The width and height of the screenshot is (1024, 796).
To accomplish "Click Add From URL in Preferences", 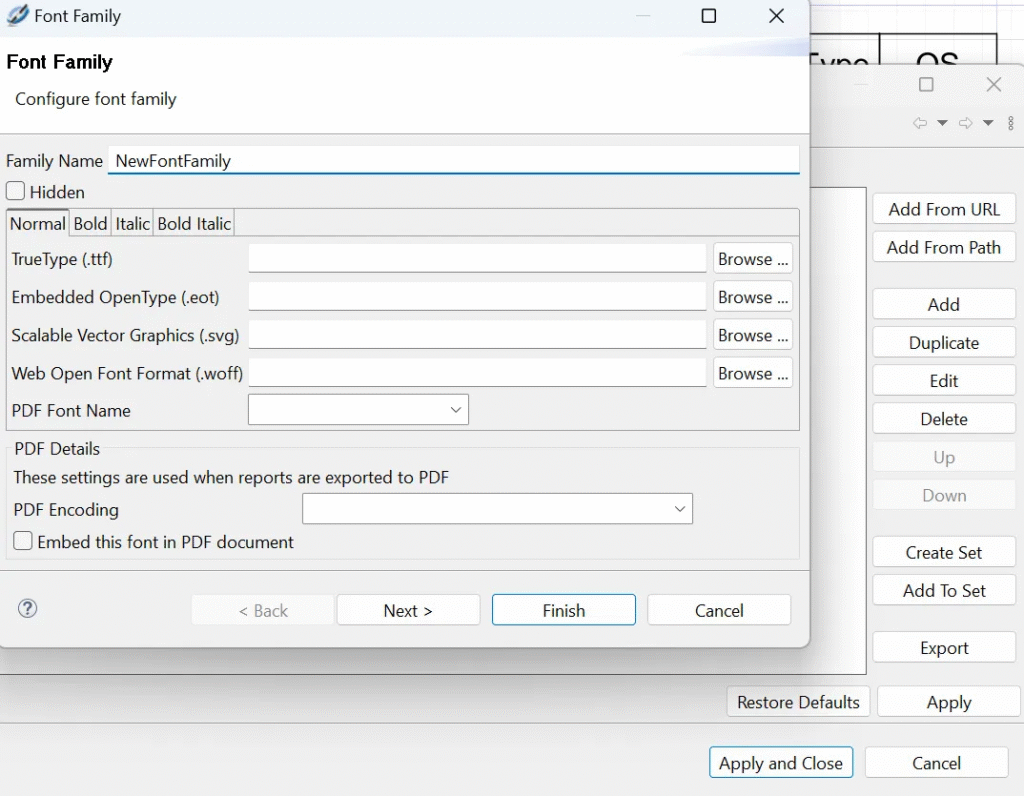I will click(x=944, y=209).
